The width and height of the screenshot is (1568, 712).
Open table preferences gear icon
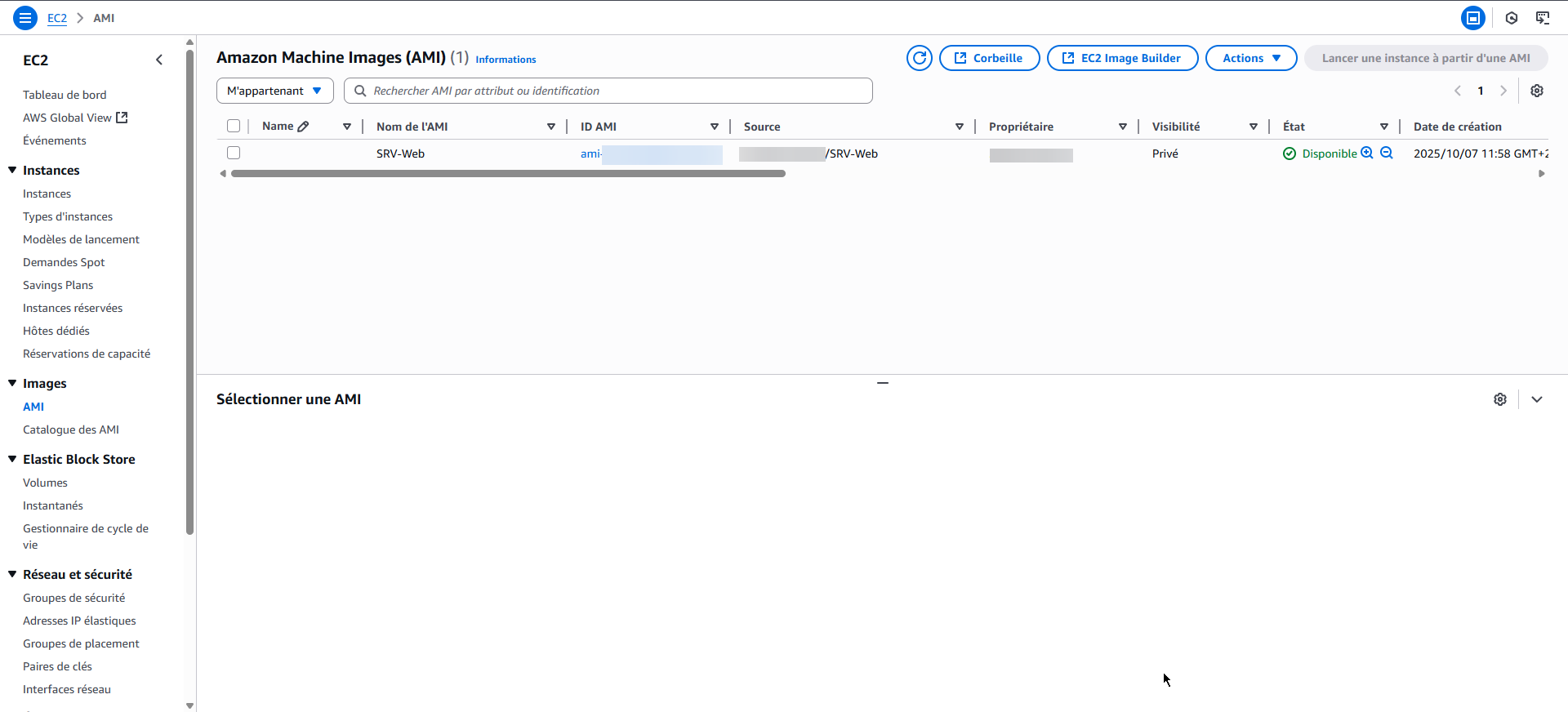click(x=1537, y=91)
